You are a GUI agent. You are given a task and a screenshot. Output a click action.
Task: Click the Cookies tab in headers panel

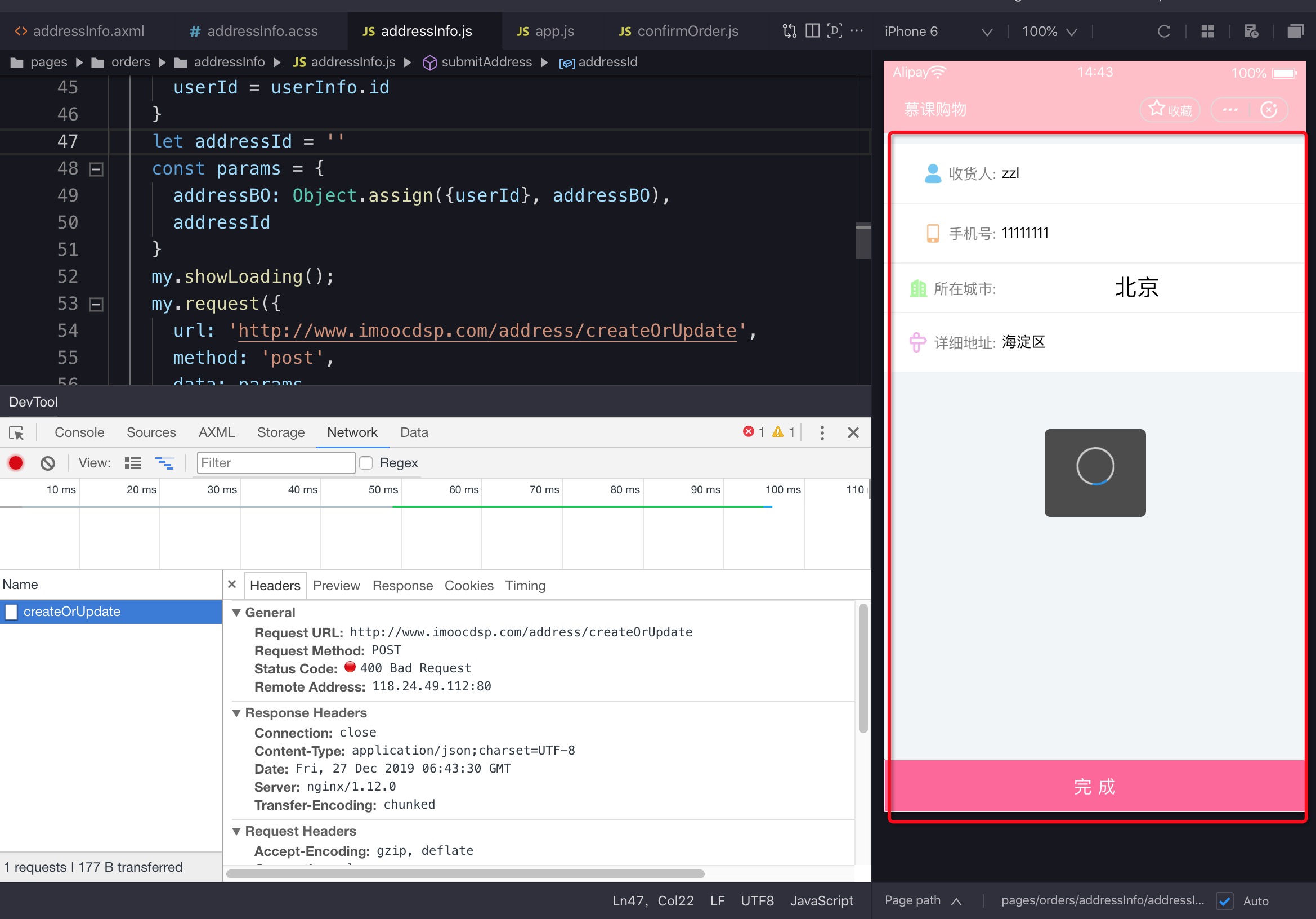point(468,585)
